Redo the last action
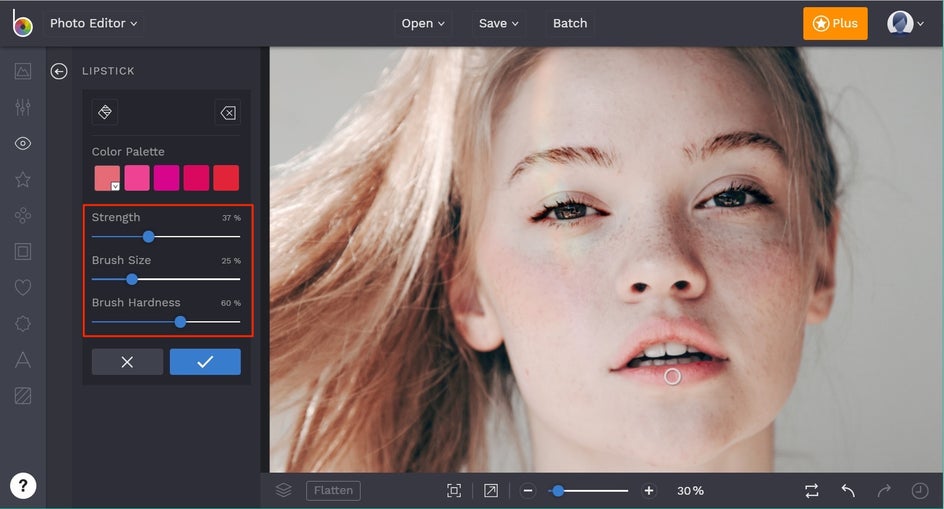The image size is (944, 509). (x=884, y=491)
